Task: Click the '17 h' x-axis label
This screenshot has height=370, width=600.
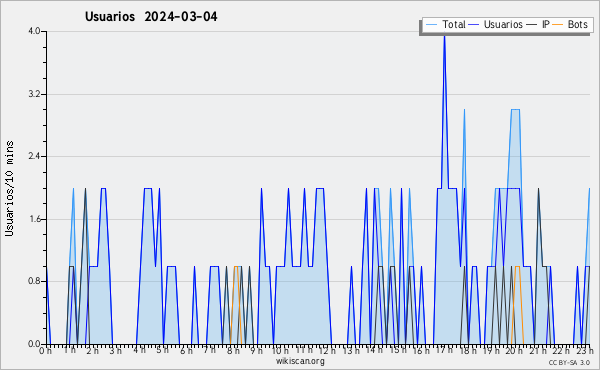Action: pos(444,350)
